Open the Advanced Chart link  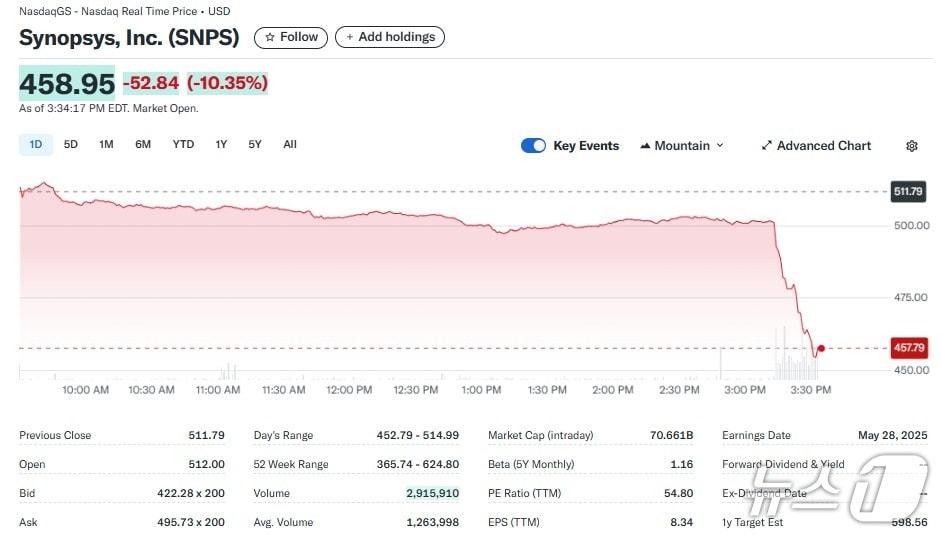click(x=823, y=146)
